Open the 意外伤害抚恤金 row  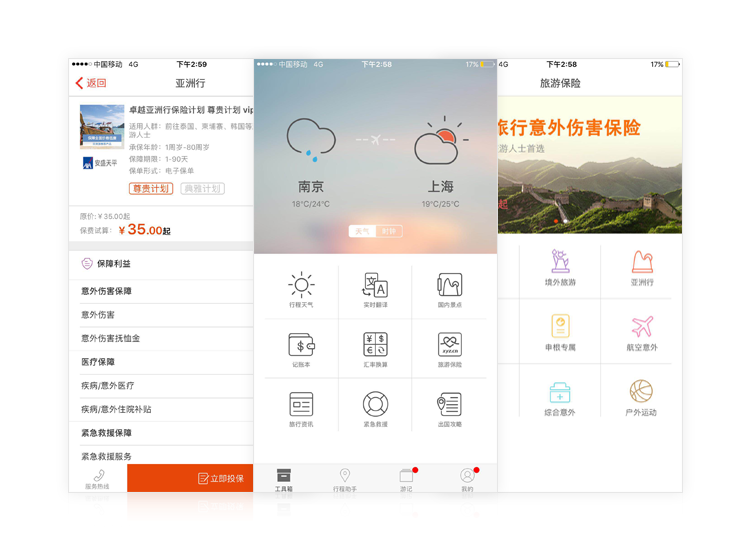click(161, 339)
